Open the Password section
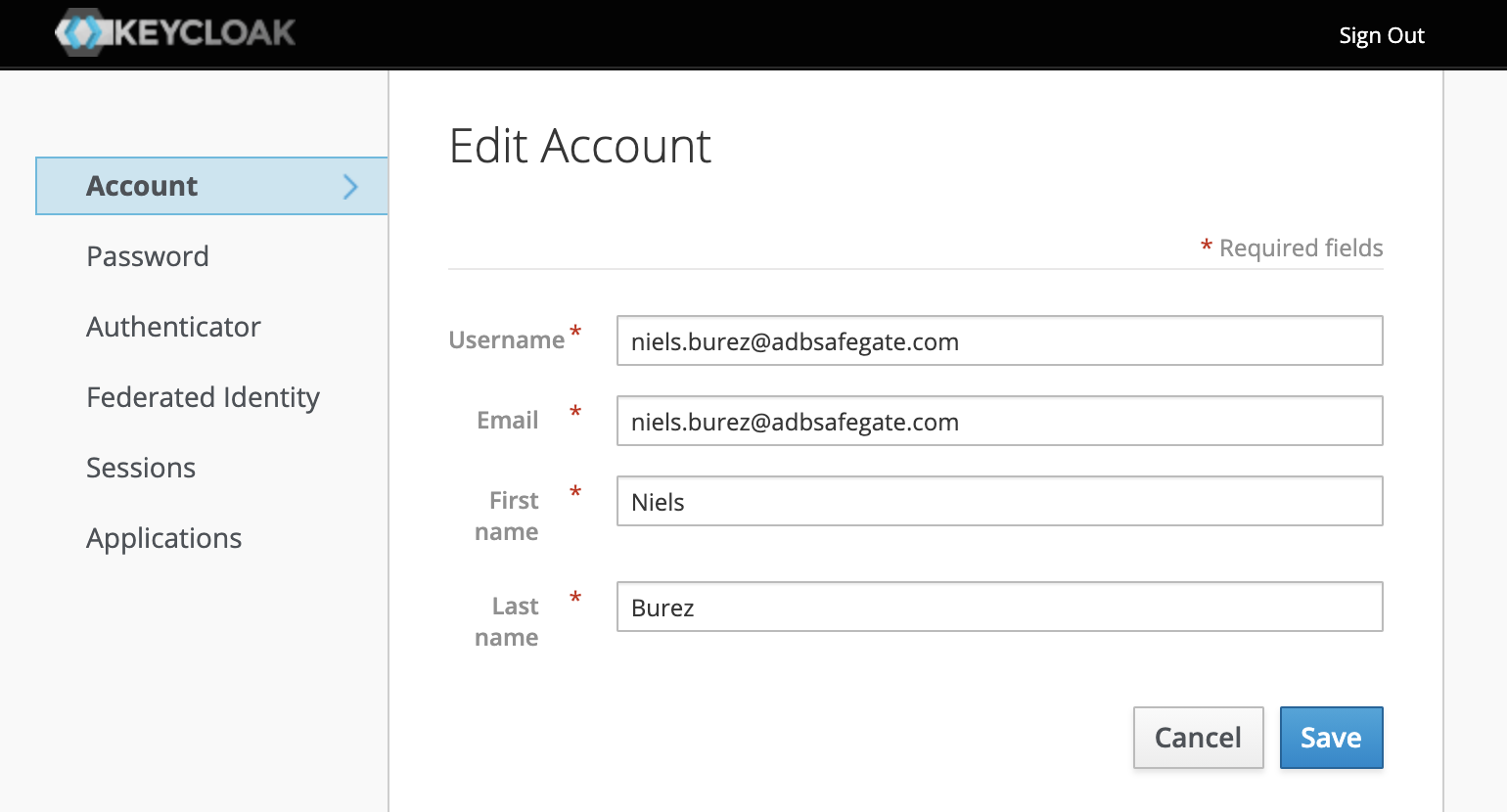The image size is (1507, 812). pyautogui.click(x=148, y=256)
